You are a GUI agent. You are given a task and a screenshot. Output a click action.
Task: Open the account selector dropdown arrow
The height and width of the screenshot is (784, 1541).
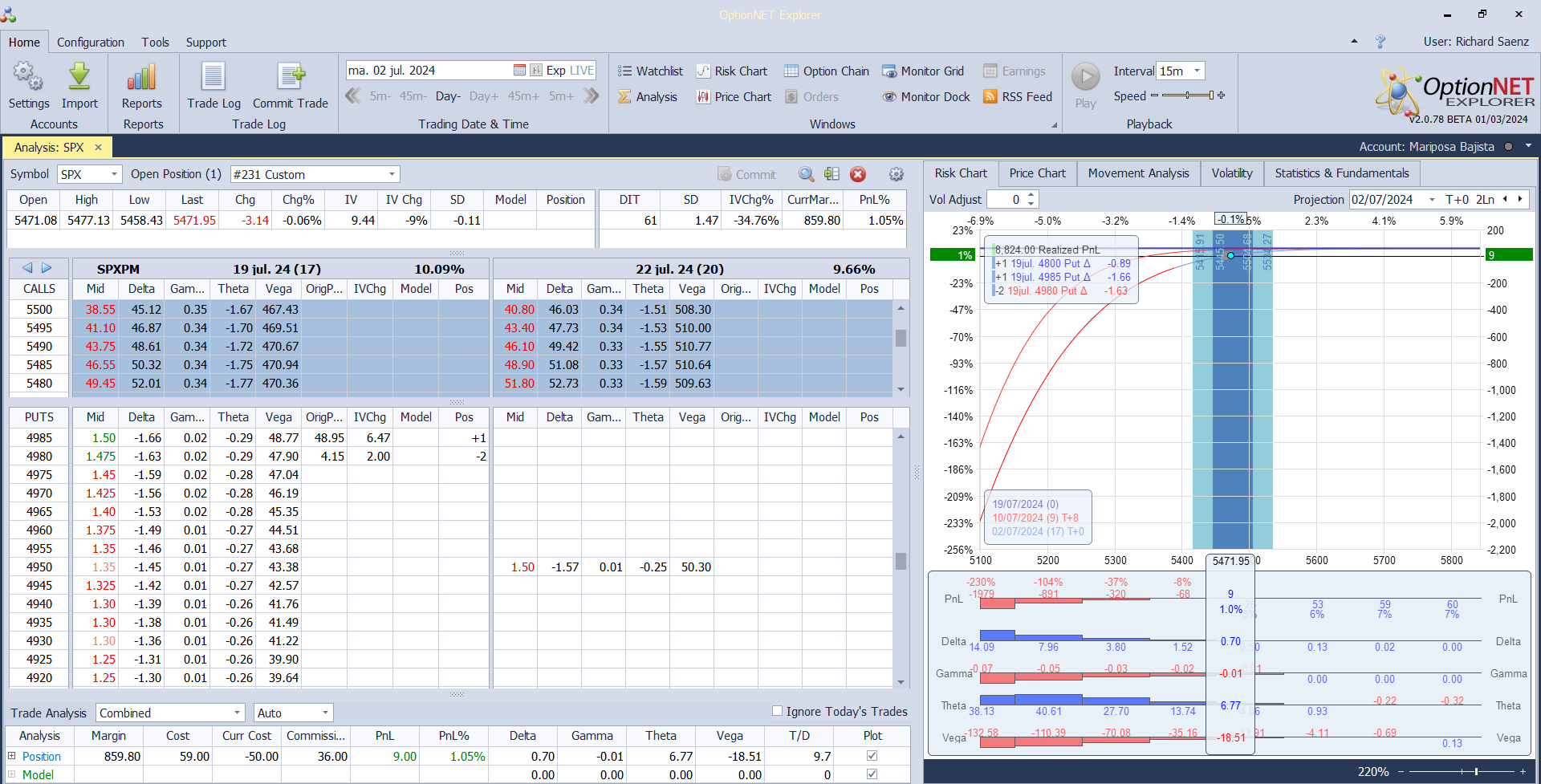(x=1528, y=146)
